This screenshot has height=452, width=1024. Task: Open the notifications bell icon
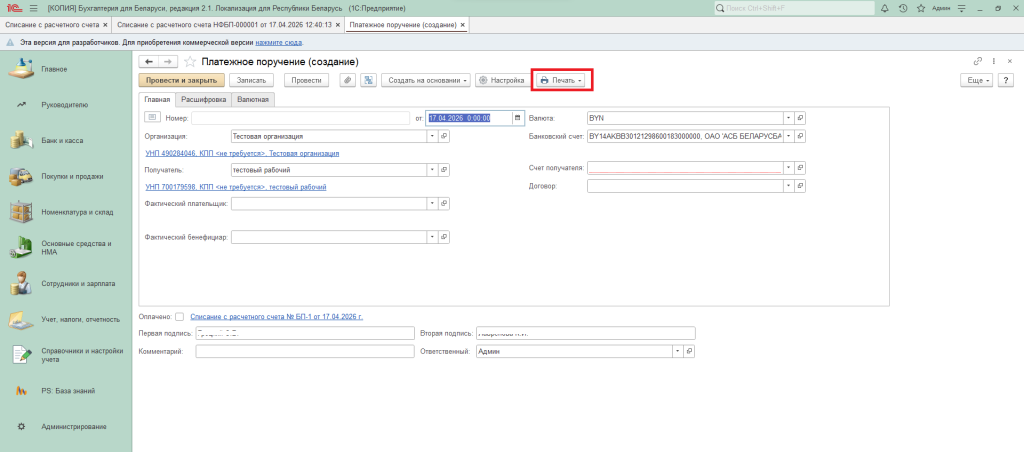[x=886, y=8]
